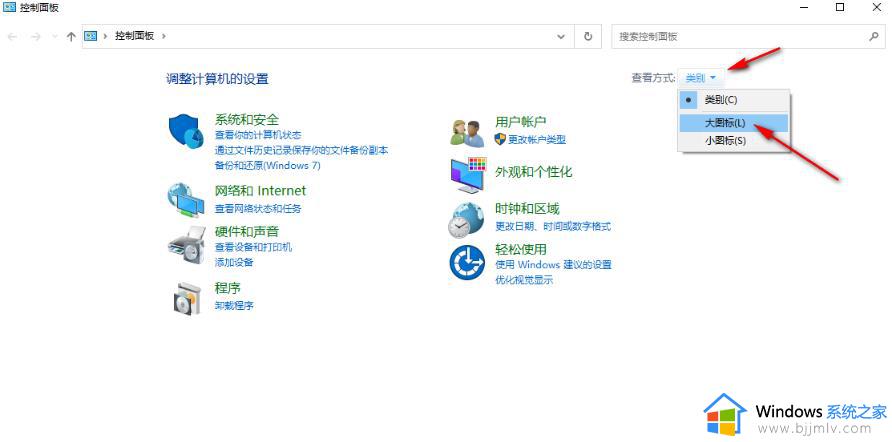Click the UAC shield beside 更改帐户类型

click(x=500, y=139)
